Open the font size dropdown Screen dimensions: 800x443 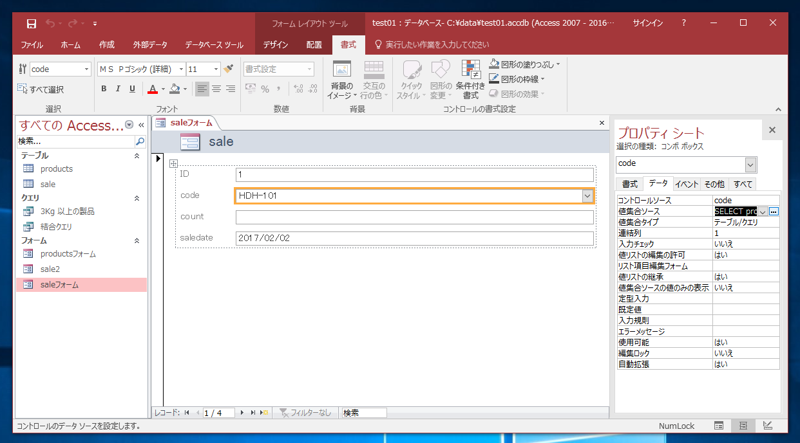click(216, 69)
